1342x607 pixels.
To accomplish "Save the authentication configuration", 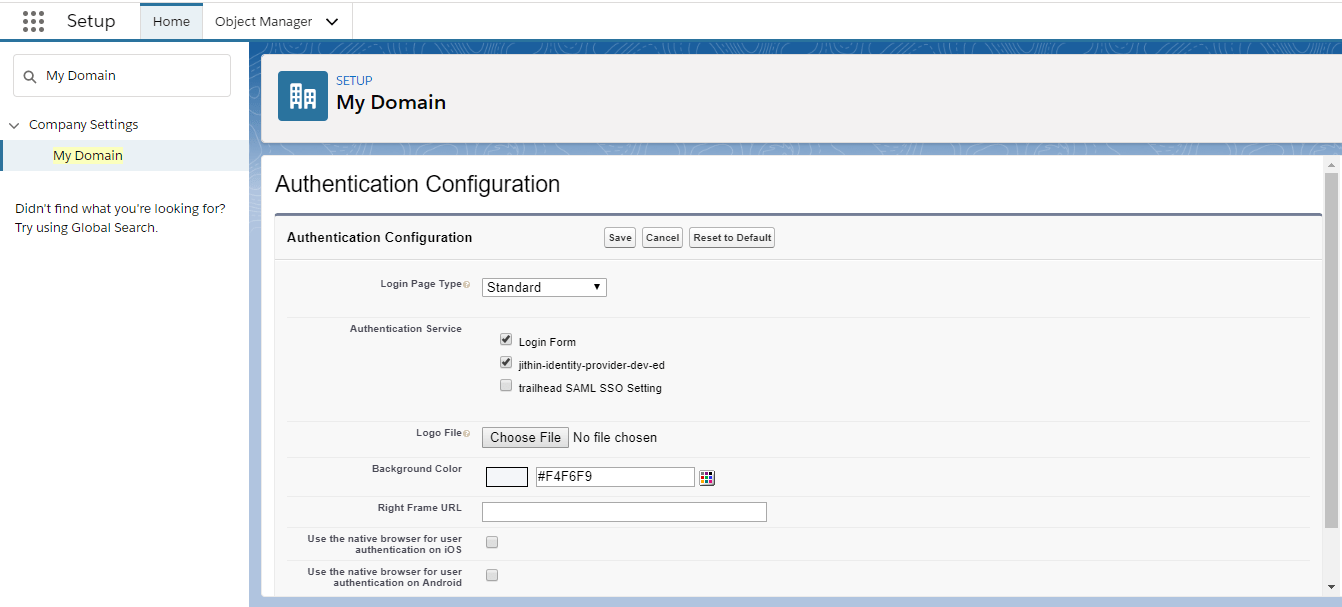I will coord(620,237).
